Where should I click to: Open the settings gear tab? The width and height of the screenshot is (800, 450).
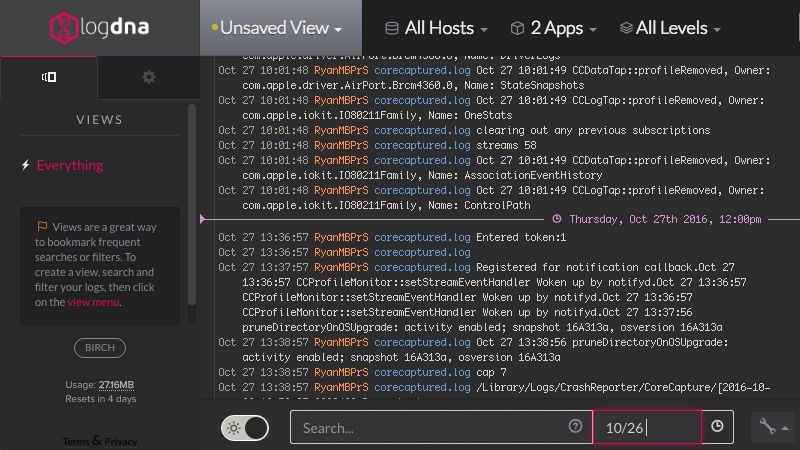click(x=149, y=77)
